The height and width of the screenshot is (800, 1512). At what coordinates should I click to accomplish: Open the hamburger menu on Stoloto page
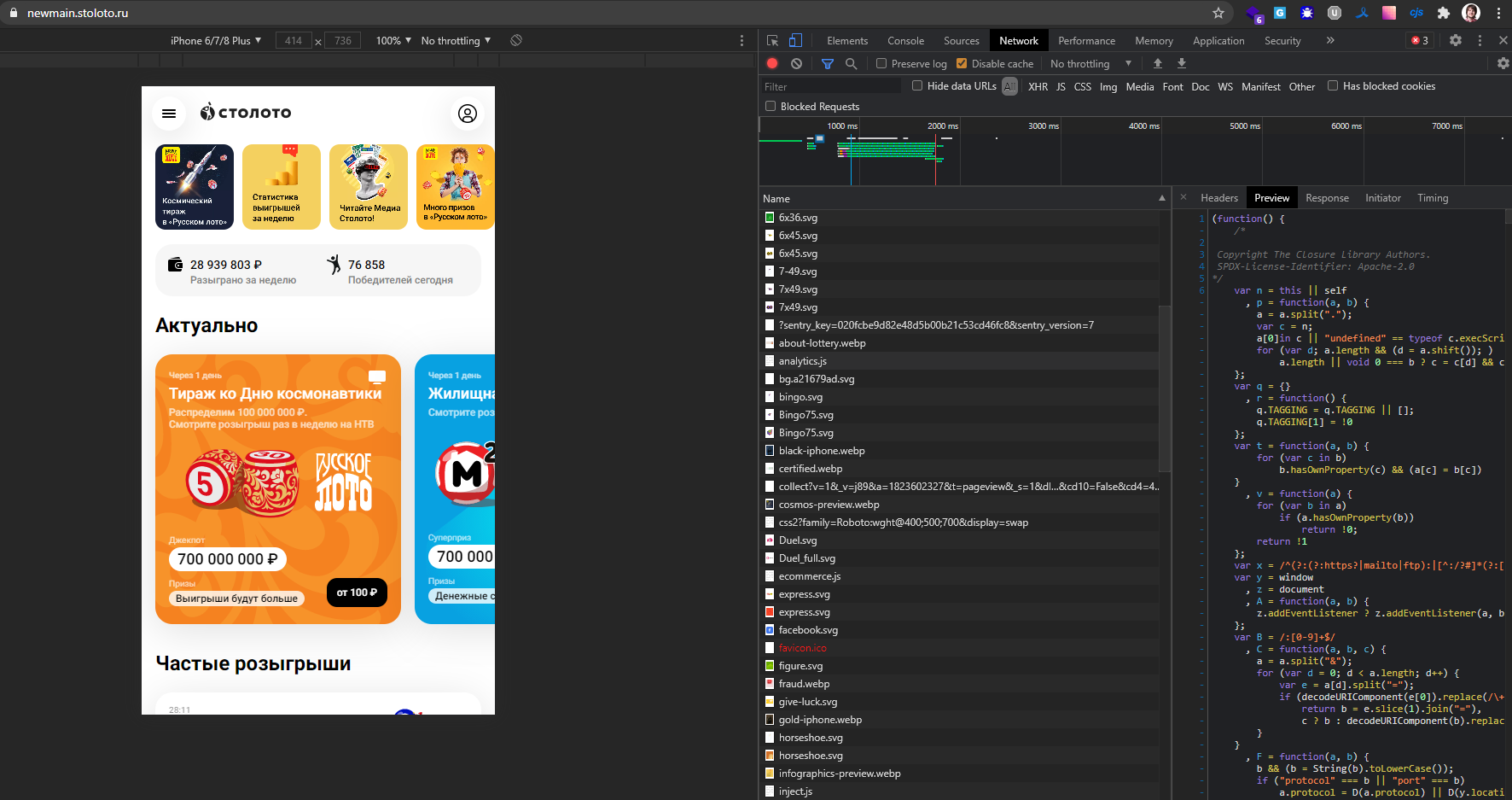tap(169, 114)
